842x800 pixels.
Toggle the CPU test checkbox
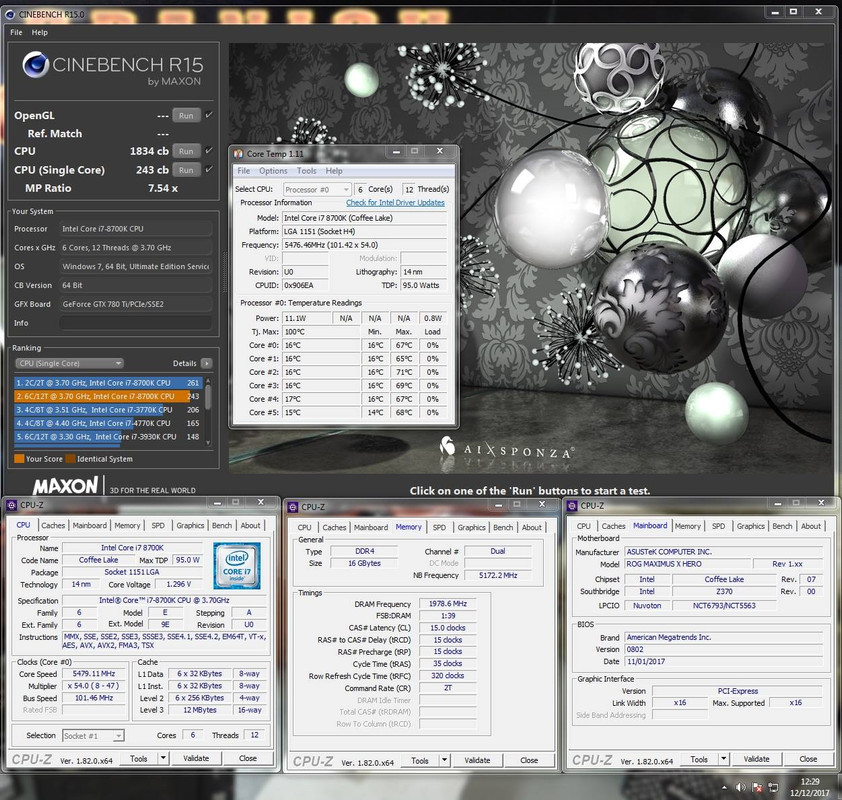click(x=209, y=151)
